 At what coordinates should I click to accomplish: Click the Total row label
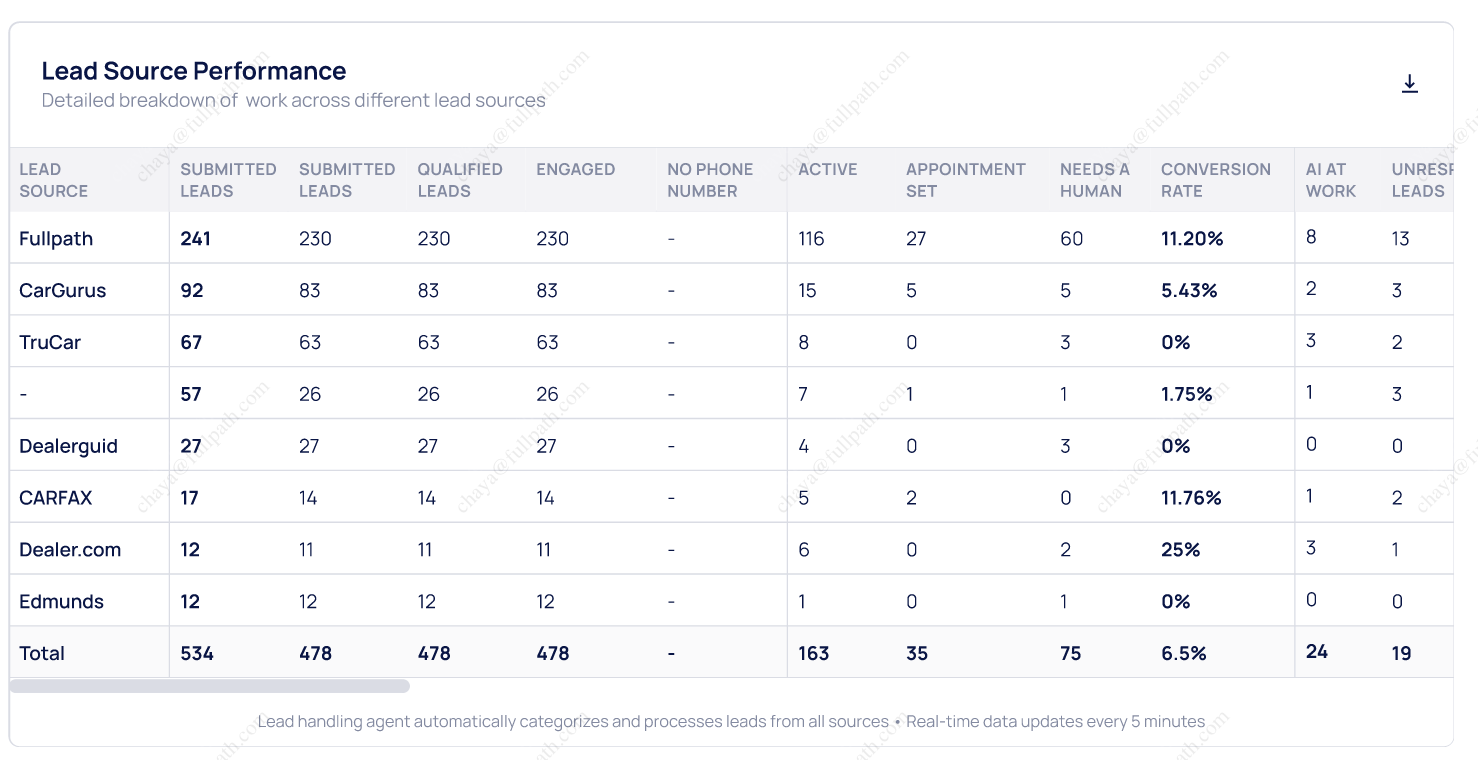(42, 654)
